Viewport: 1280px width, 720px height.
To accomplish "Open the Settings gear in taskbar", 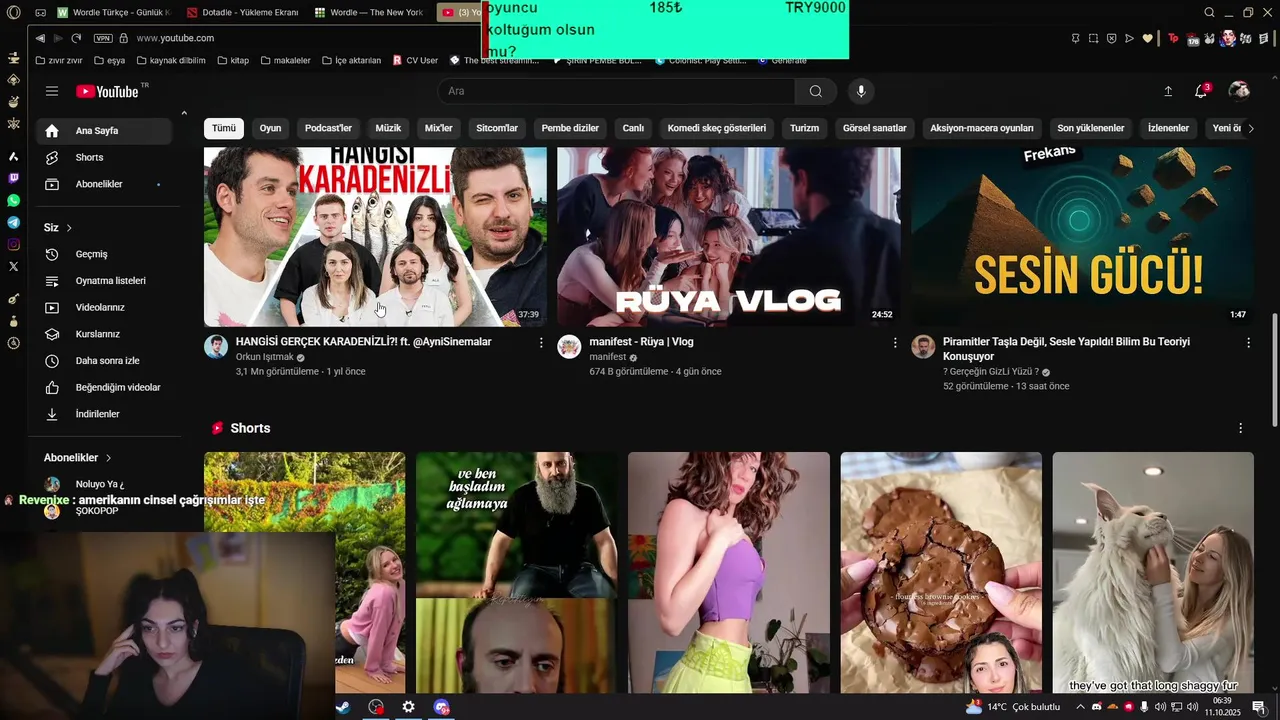I will [x=409, y=707].
